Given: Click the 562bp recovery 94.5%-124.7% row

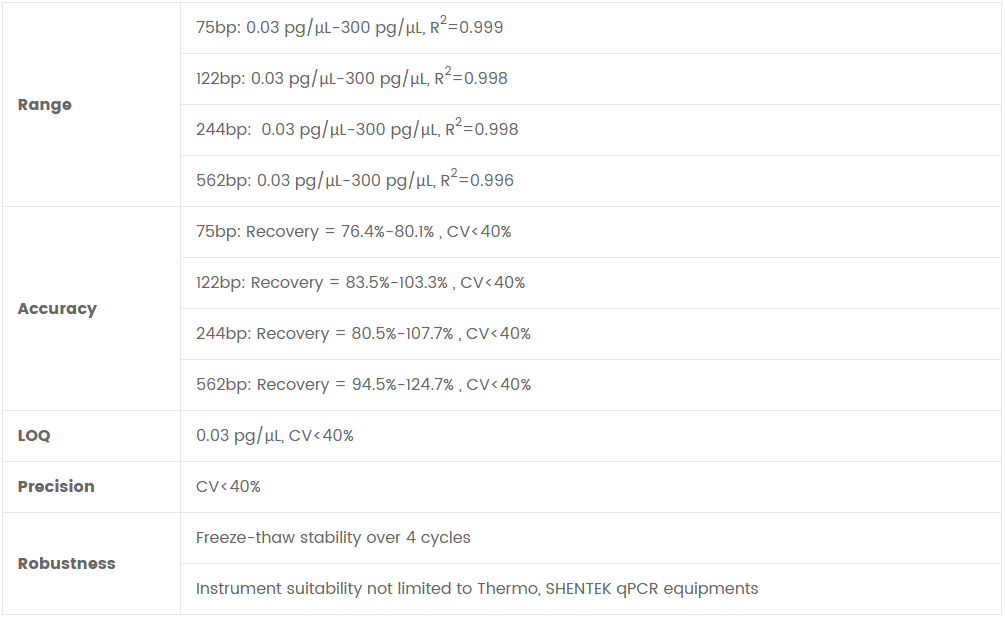Looking at the screenshot, I should (363, 385).
